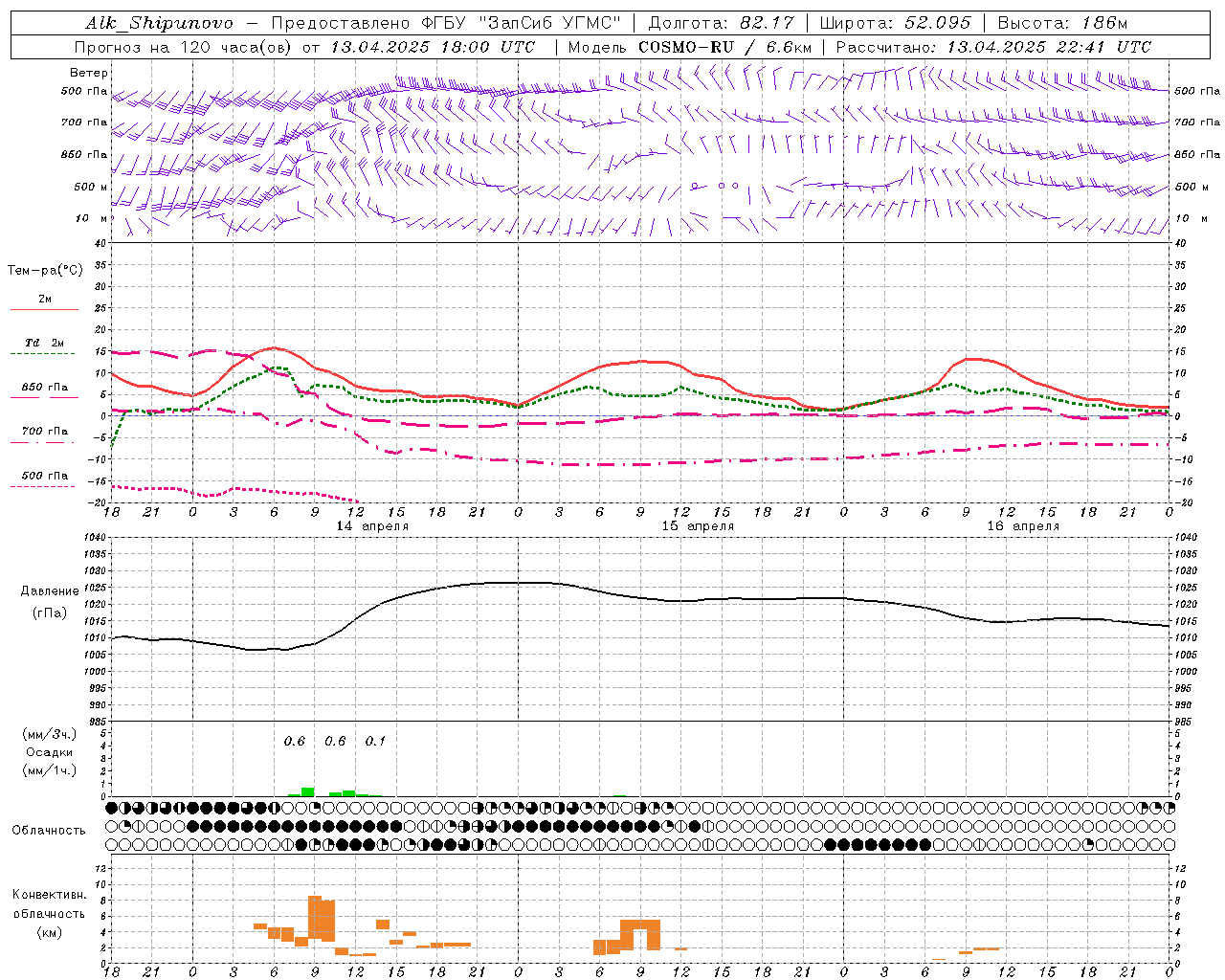Click the 15 апреля date label
The width and height of the screenshot is (1225, 980).
point(699,526)
